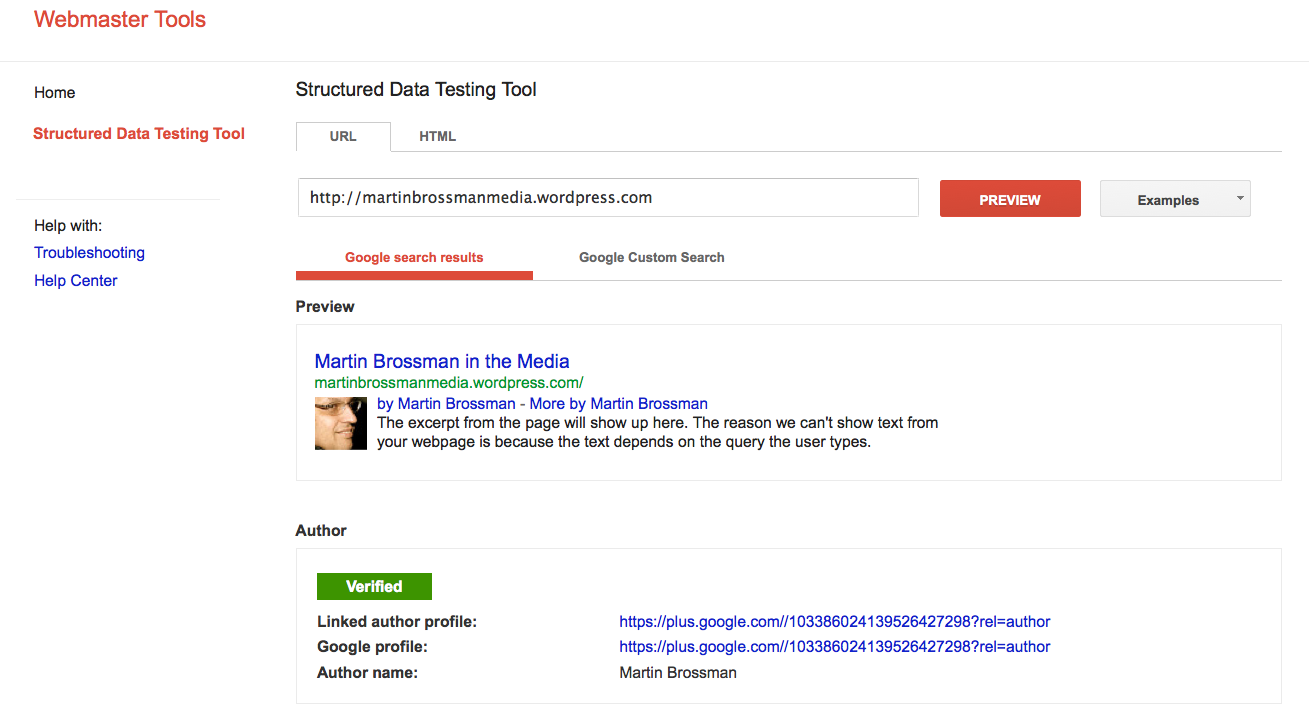Open the Linked author profile Google+ URL
The height and width of the screenshot is (721, 1309).
click(x=835, y=622)
